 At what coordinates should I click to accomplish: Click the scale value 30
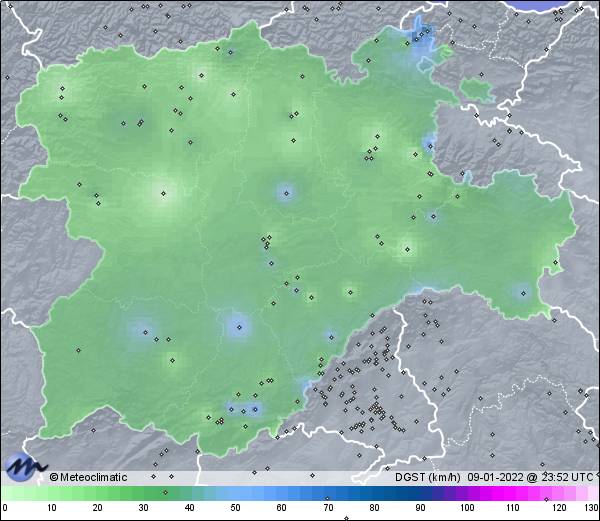143,508
